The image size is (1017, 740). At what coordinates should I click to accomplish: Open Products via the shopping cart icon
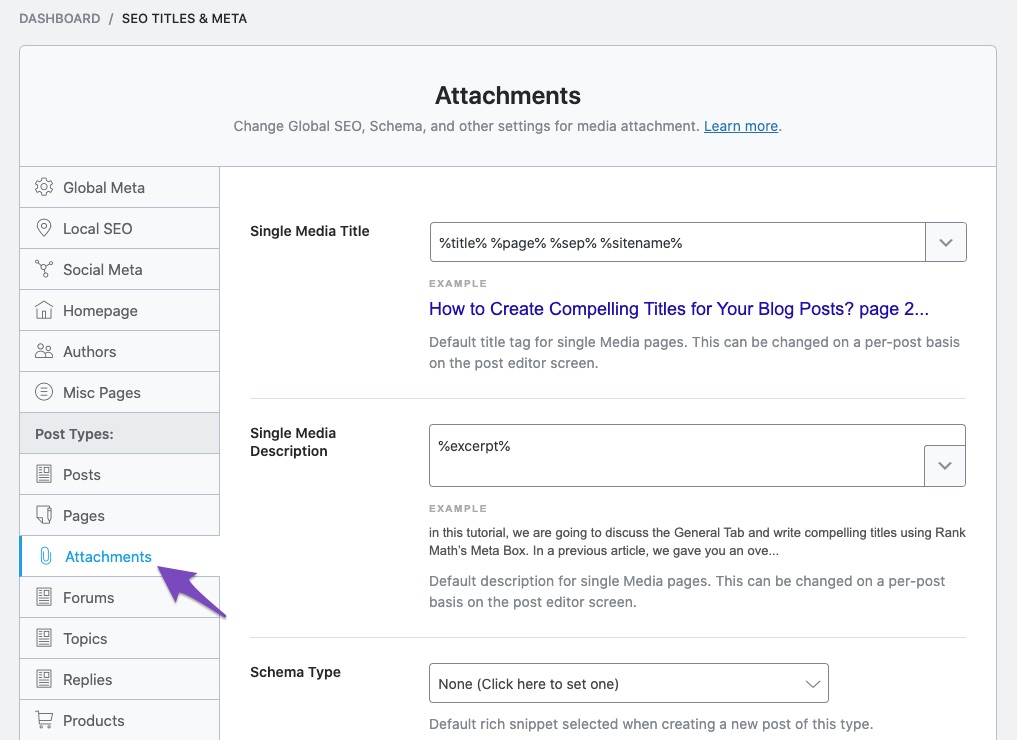(43, 720)
